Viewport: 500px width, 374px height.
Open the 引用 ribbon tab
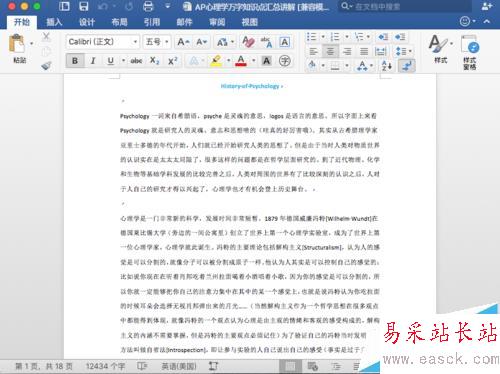point(152,22)
